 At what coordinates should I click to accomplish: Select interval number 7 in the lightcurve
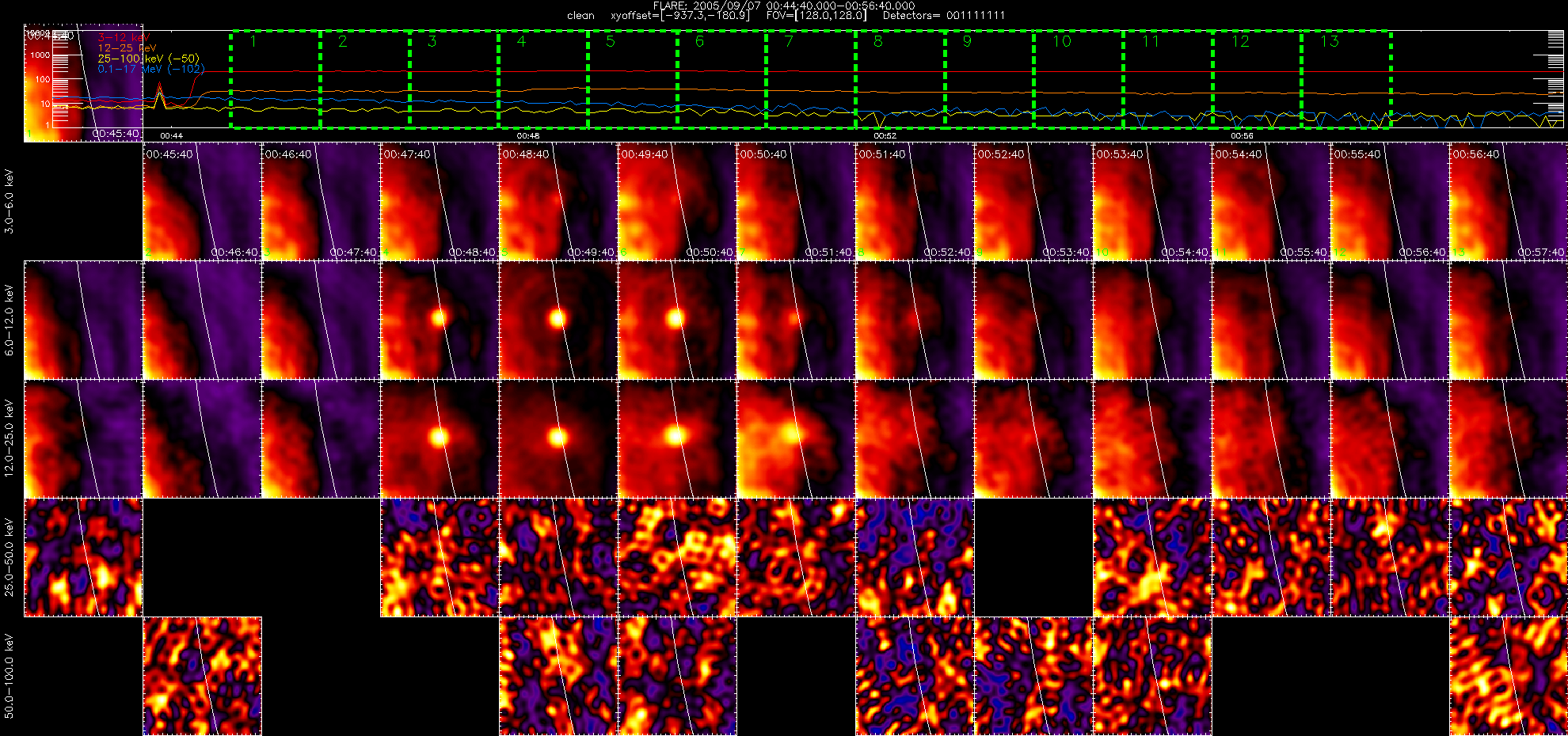point(789,41)
